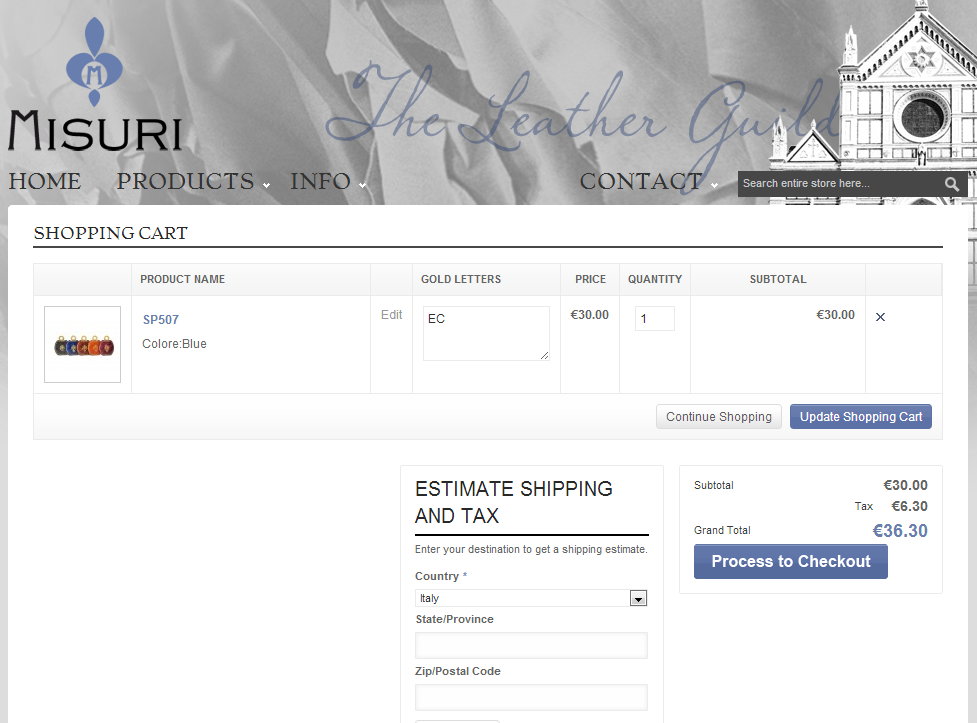Remove SP507 item with X icon
The height and width of the screenshot is (723, 977).
tap(880, 317)
